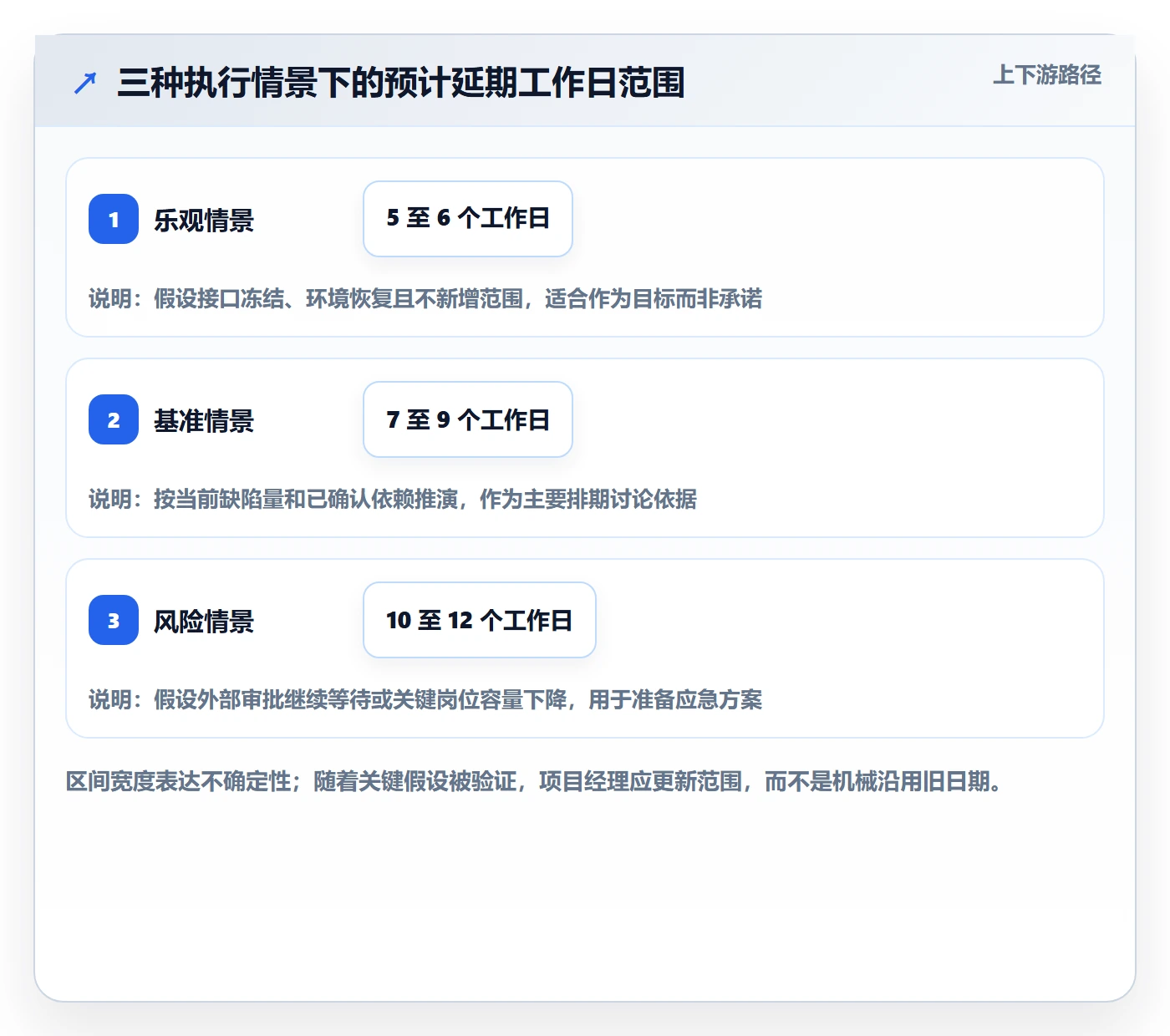Open the 上下游路径 link in the header
The width and height of the screenshot is (1170, 1036).
coord(1047,75)
